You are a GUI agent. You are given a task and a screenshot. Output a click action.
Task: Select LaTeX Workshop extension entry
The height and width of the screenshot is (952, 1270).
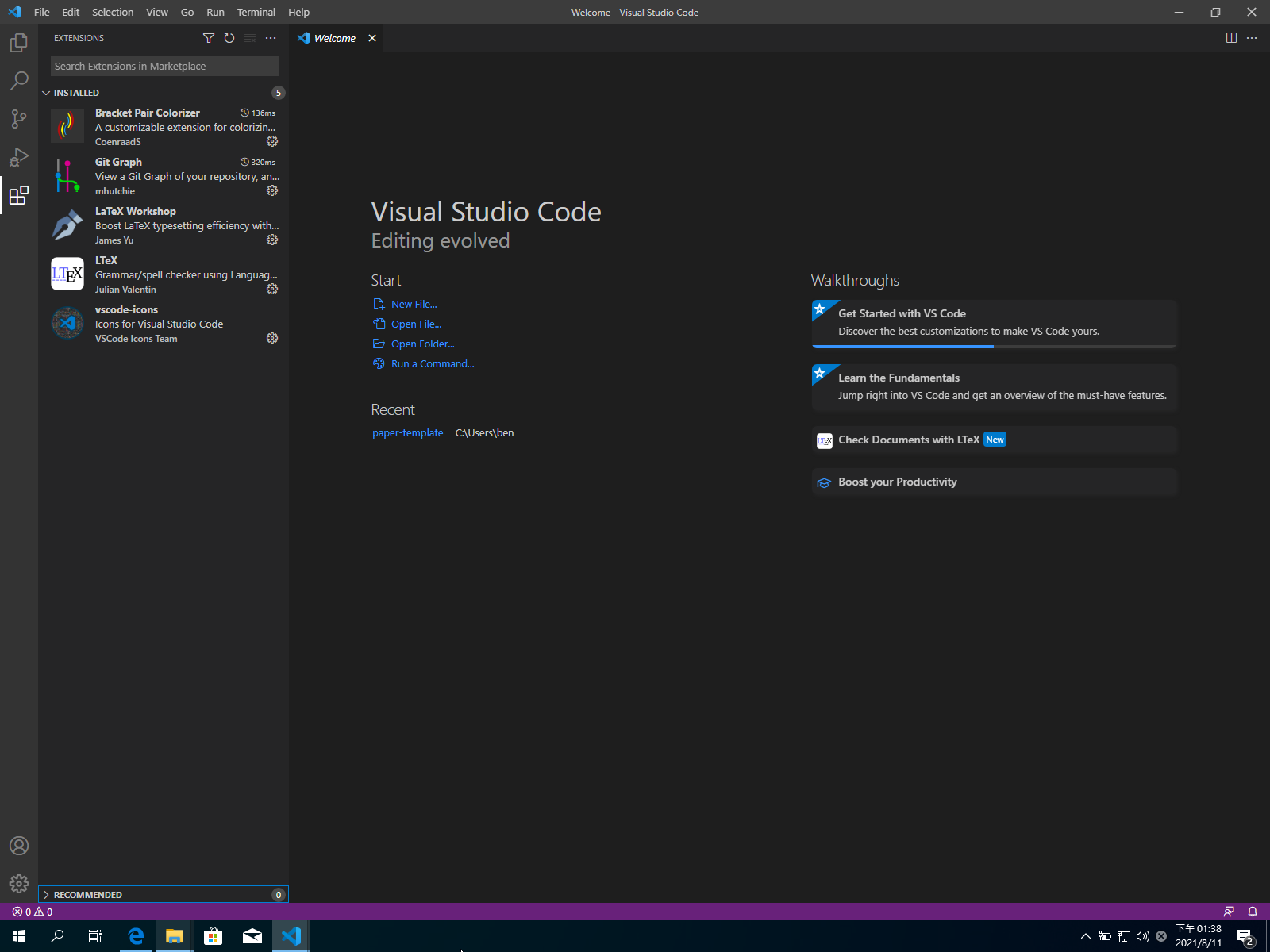[x=164, y=225]
